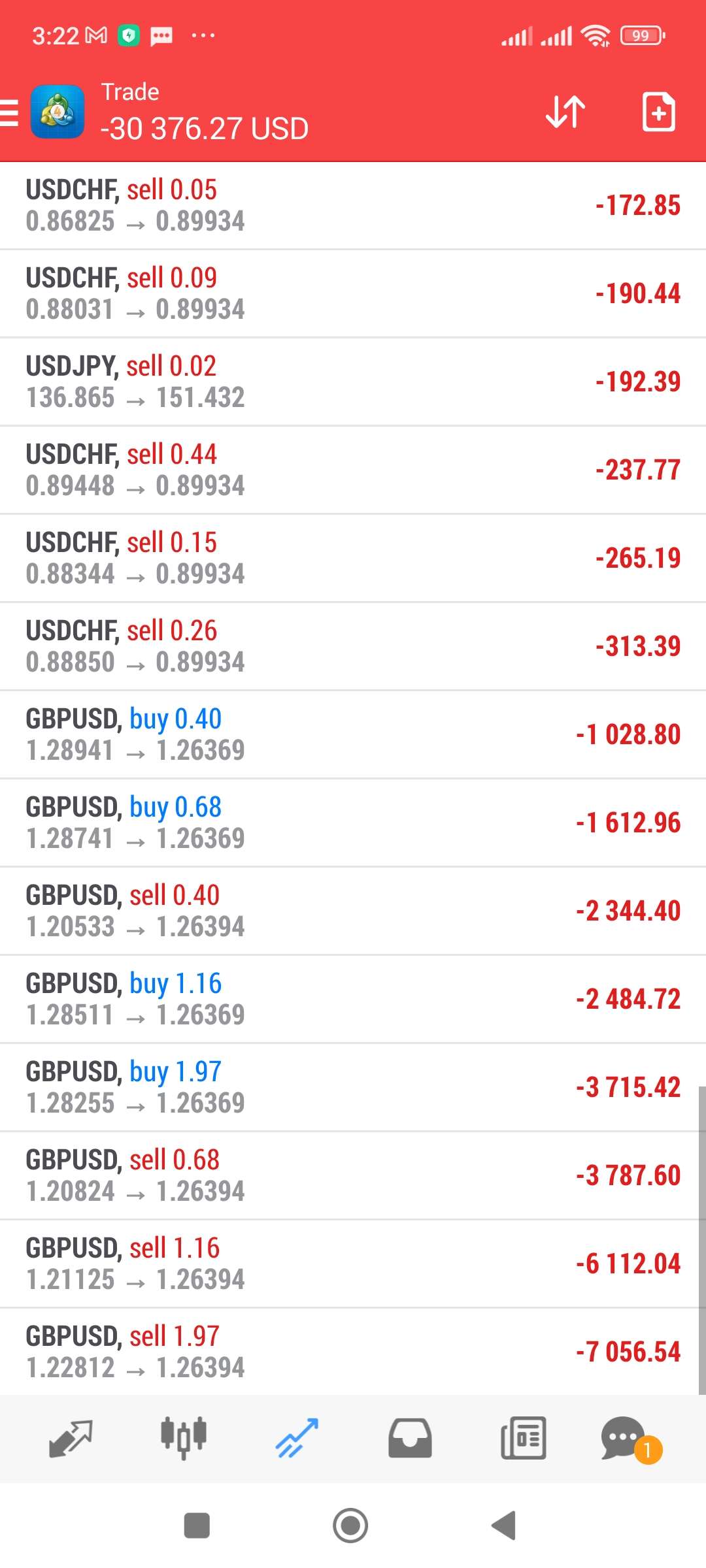This screenshot has width=706, height=1568.
Task: Select the USDCHF sell 0.44 trade
Action: (353, 470)
